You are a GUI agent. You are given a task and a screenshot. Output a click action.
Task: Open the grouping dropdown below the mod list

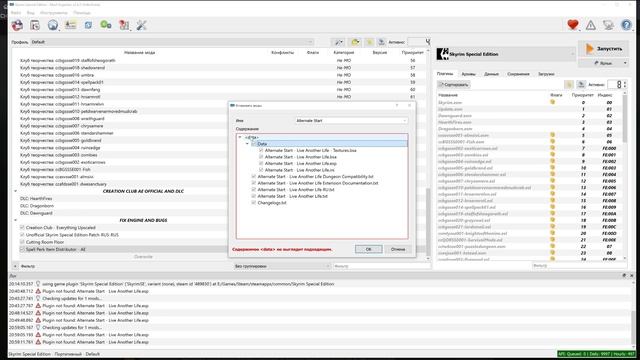click(282, 266)
